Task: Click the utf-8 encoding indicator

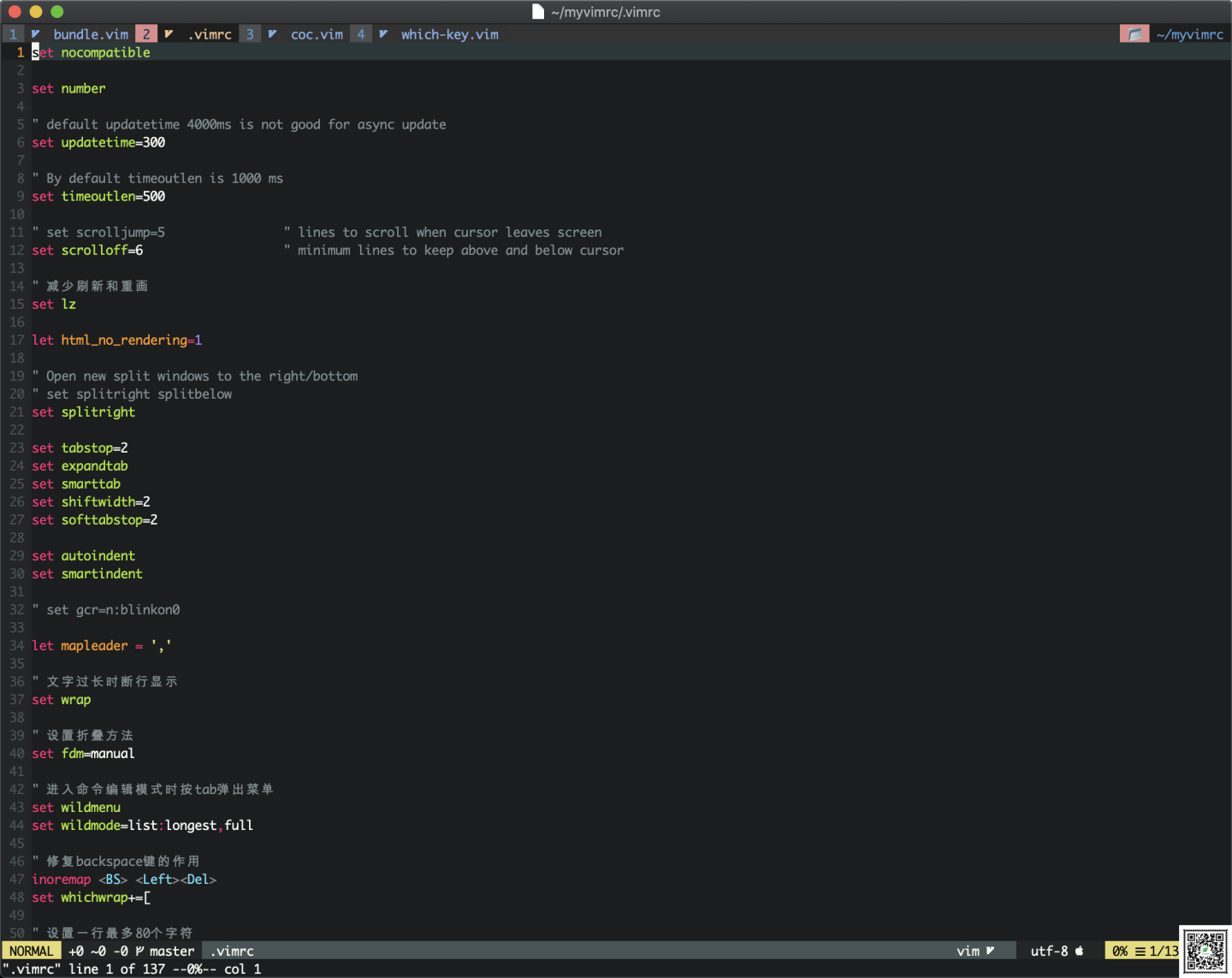Action: click(x=1049, y=951)
